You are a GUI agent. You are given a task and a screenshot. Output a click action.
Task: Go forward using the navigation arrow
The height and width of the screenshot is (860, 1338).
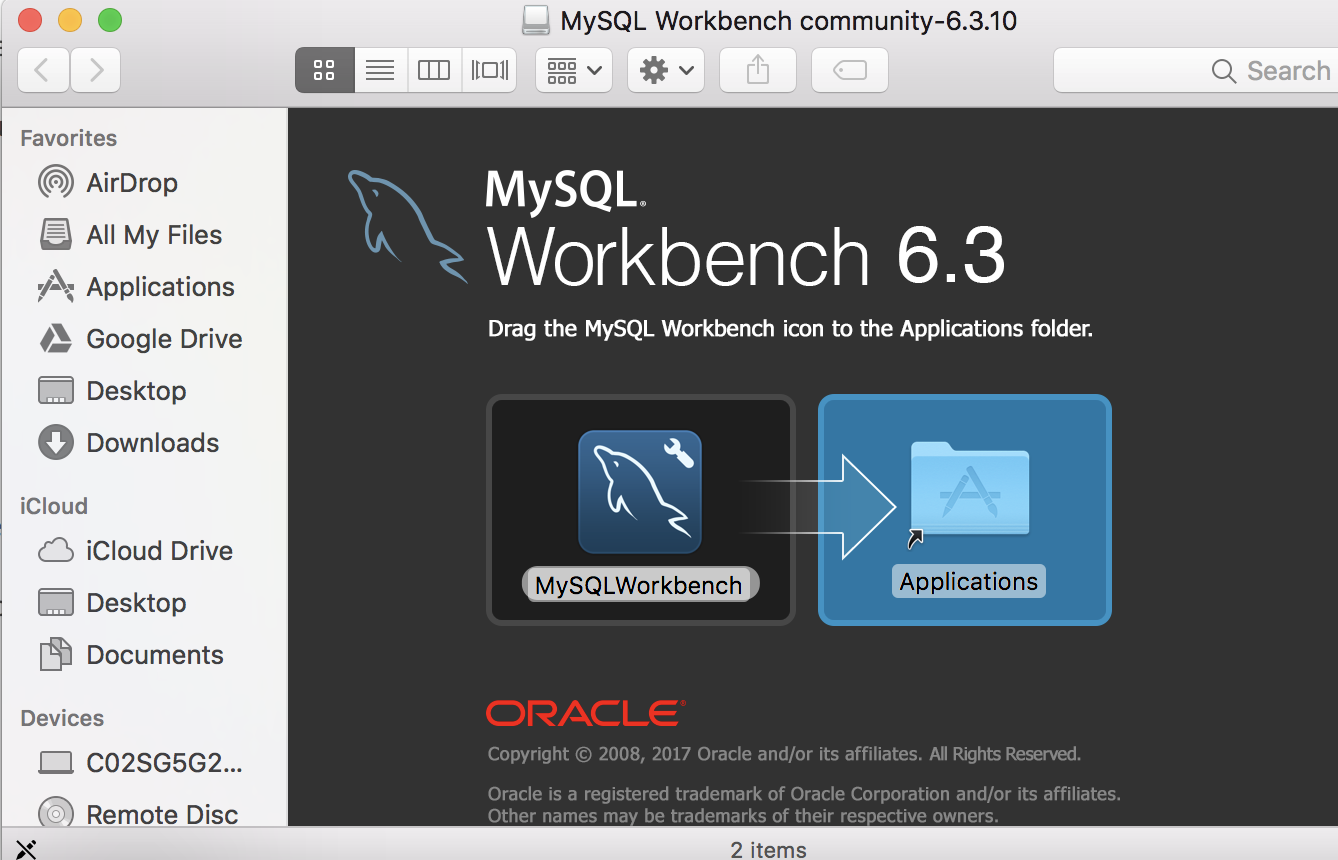click(x=95, y=70)
